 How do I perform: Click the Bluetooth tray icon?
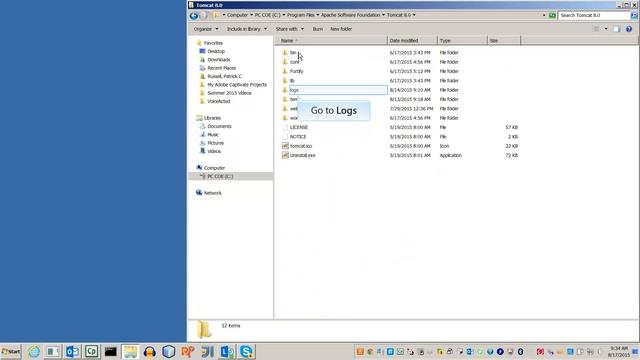[520, 351]
